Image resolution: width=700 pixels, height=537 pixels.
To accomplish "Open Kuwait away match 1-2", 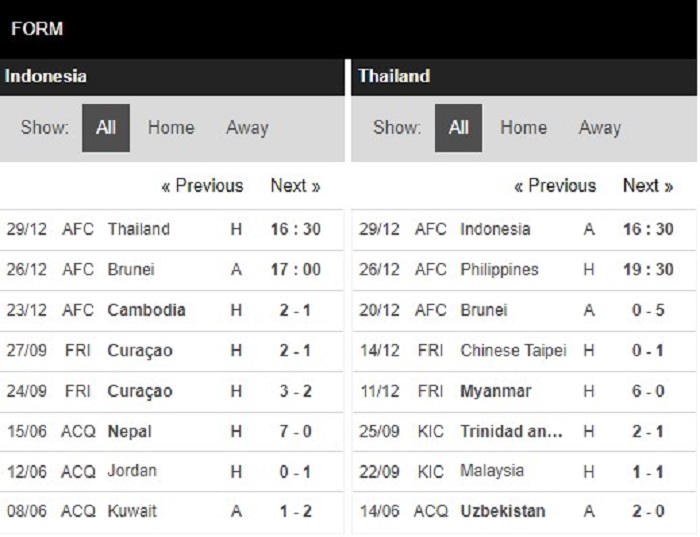I will (x=130, y=511).
